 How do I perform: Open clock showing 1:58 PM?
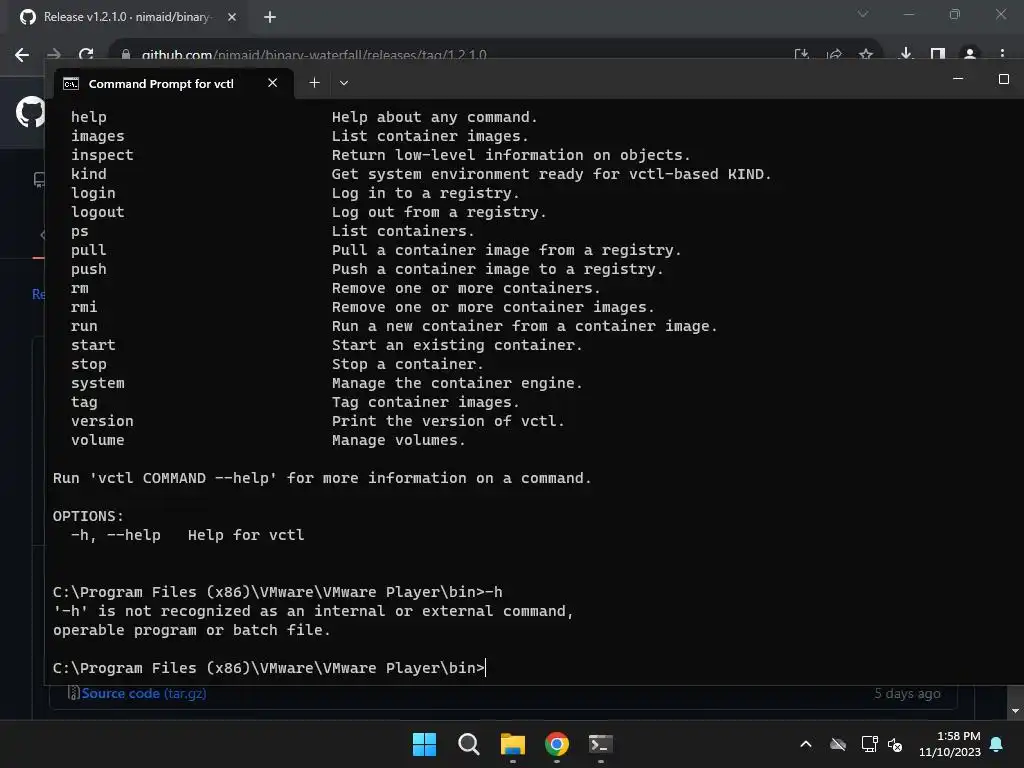[950, 744]
